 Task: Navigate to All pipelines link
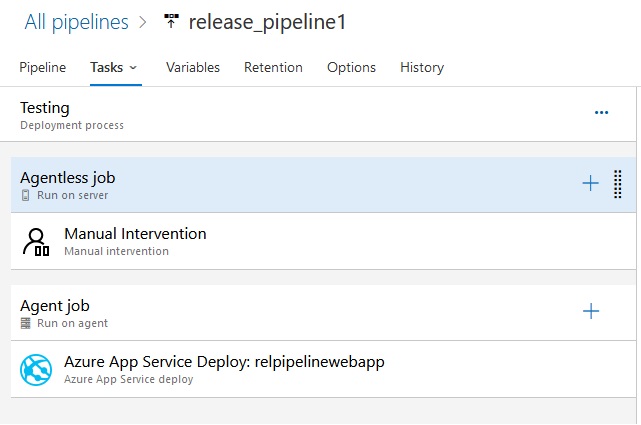coord(76,22)
